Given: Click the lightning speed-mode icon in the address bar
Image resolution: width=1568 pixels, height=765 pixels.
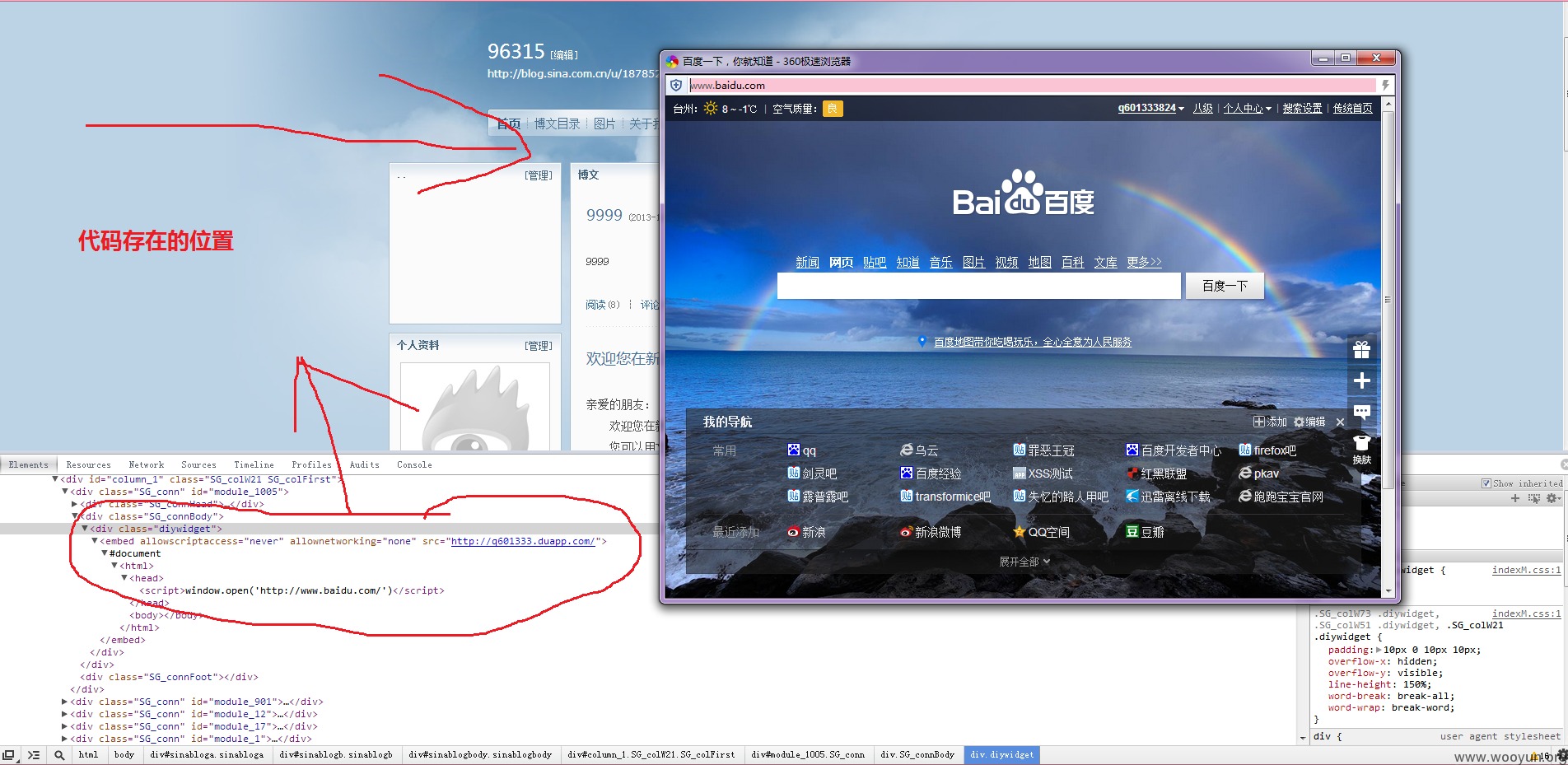Looking at the screenshot, I should click(1385, 85).
